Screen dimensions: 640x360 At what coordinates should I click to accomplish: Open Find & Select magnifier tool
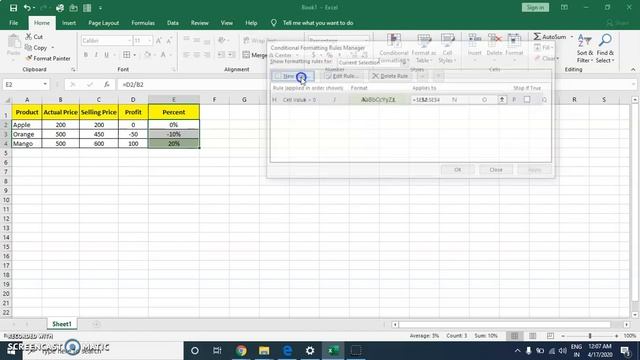click(x=605, y=49)
